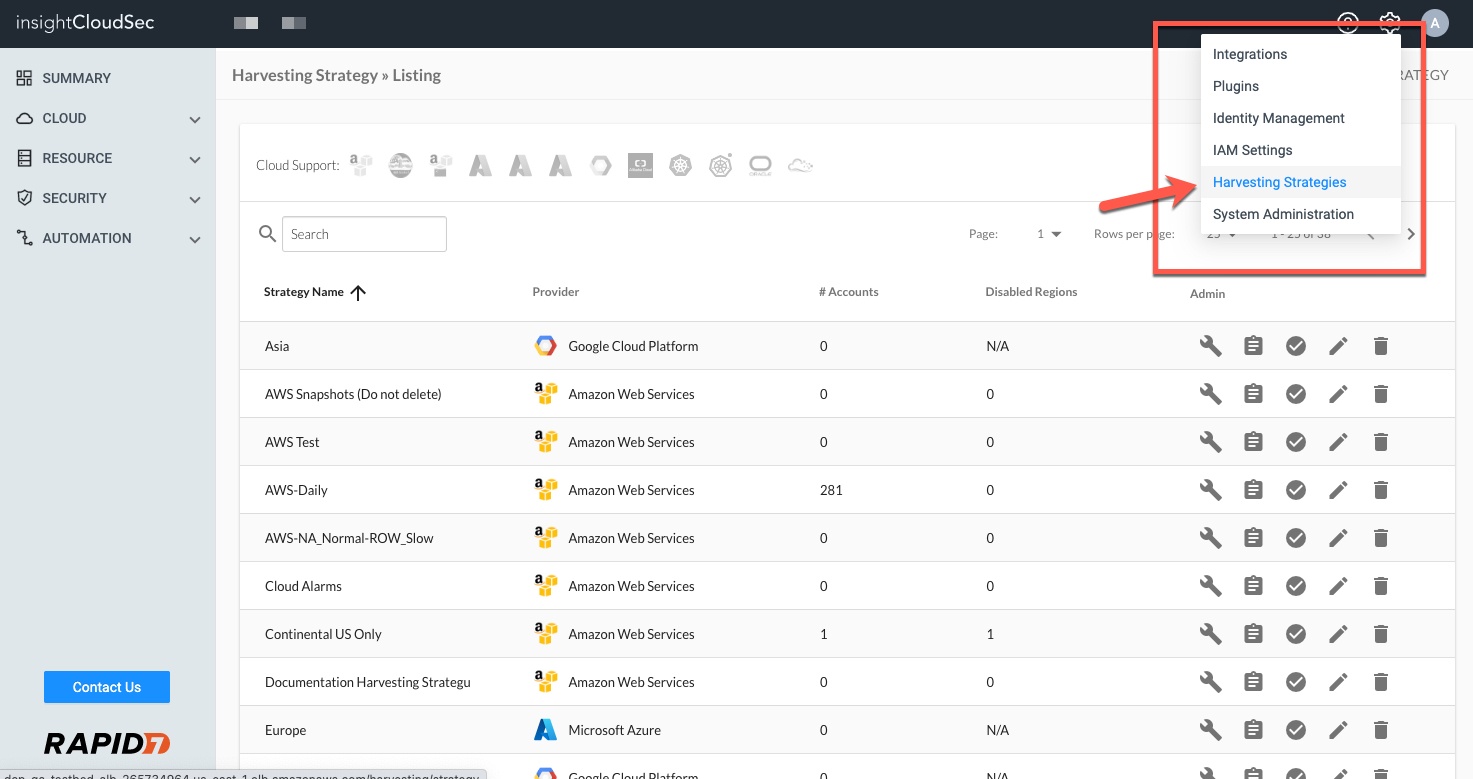Click checkmark circle icon for Asia strategy

1296,346
